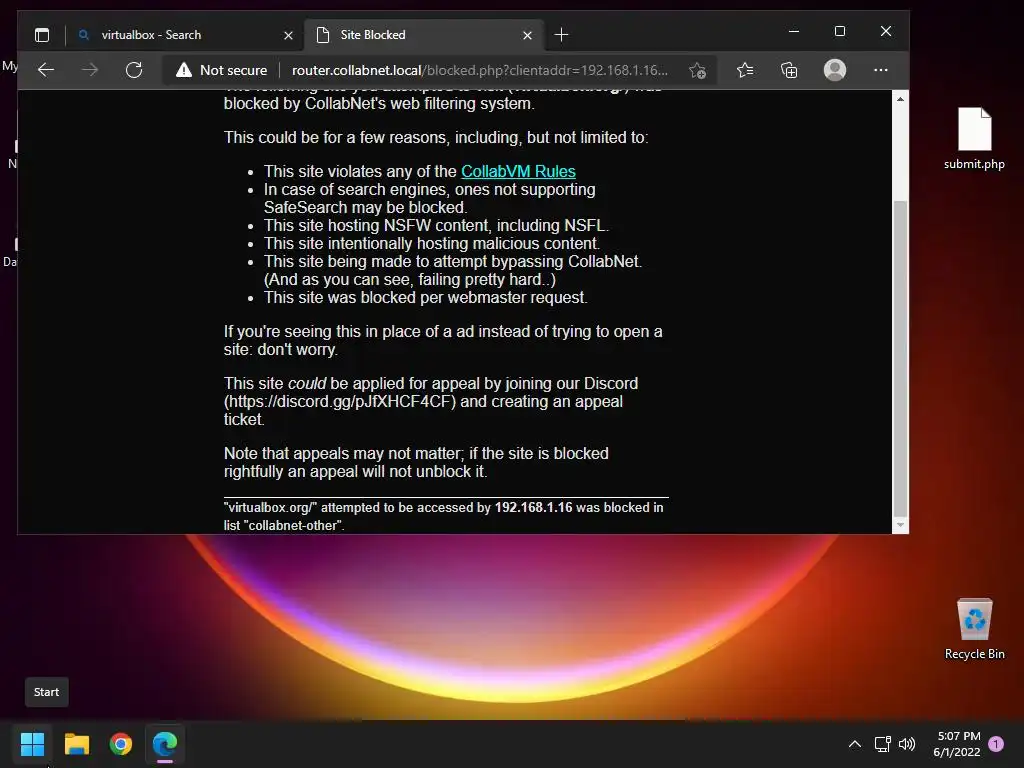The image size is (1024, 768).
Task: Open the tab actions menu icon
Action: point(42,35)
